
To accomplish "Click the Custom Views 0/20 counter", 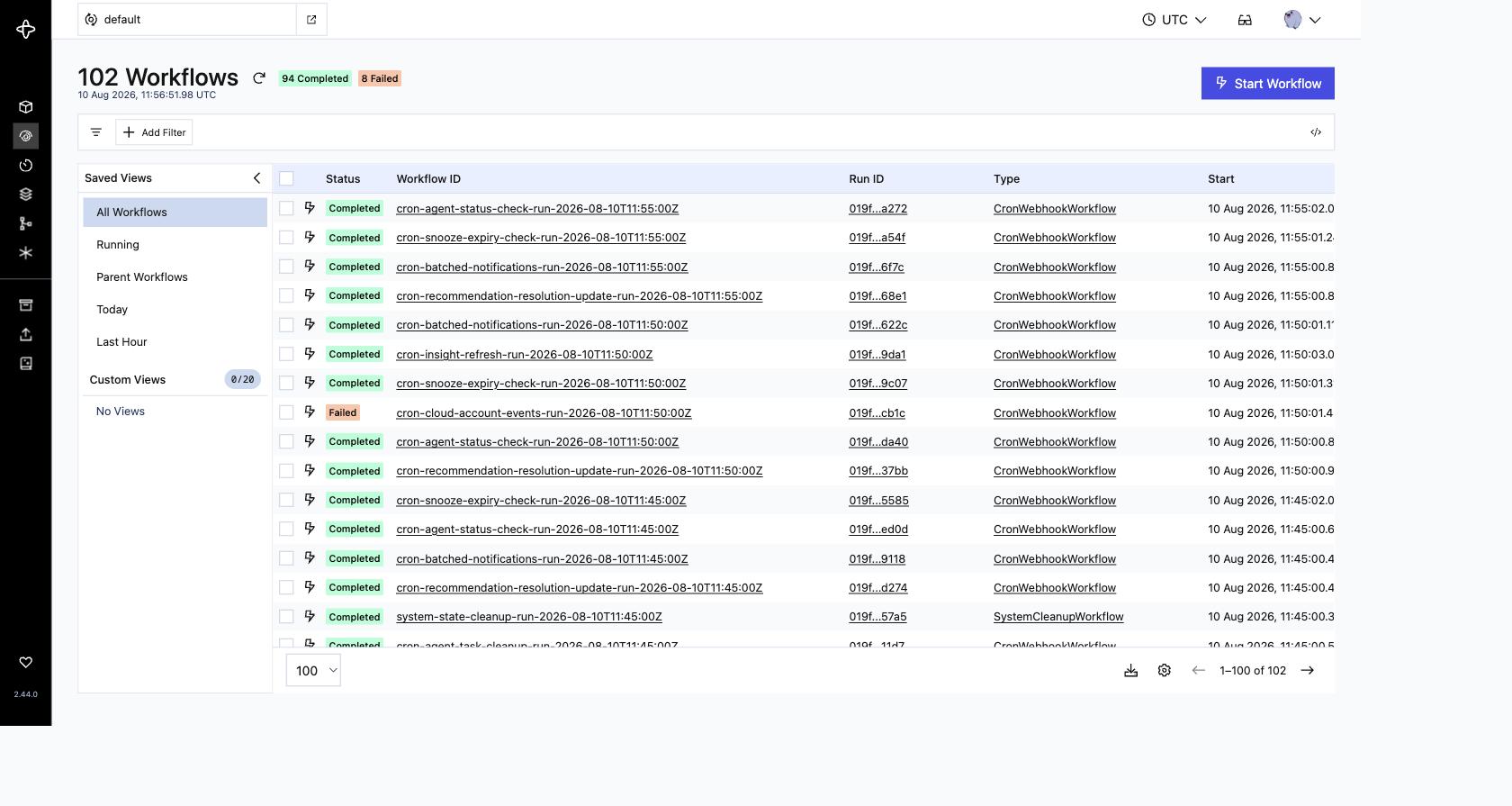I will [x=242, y=380].
